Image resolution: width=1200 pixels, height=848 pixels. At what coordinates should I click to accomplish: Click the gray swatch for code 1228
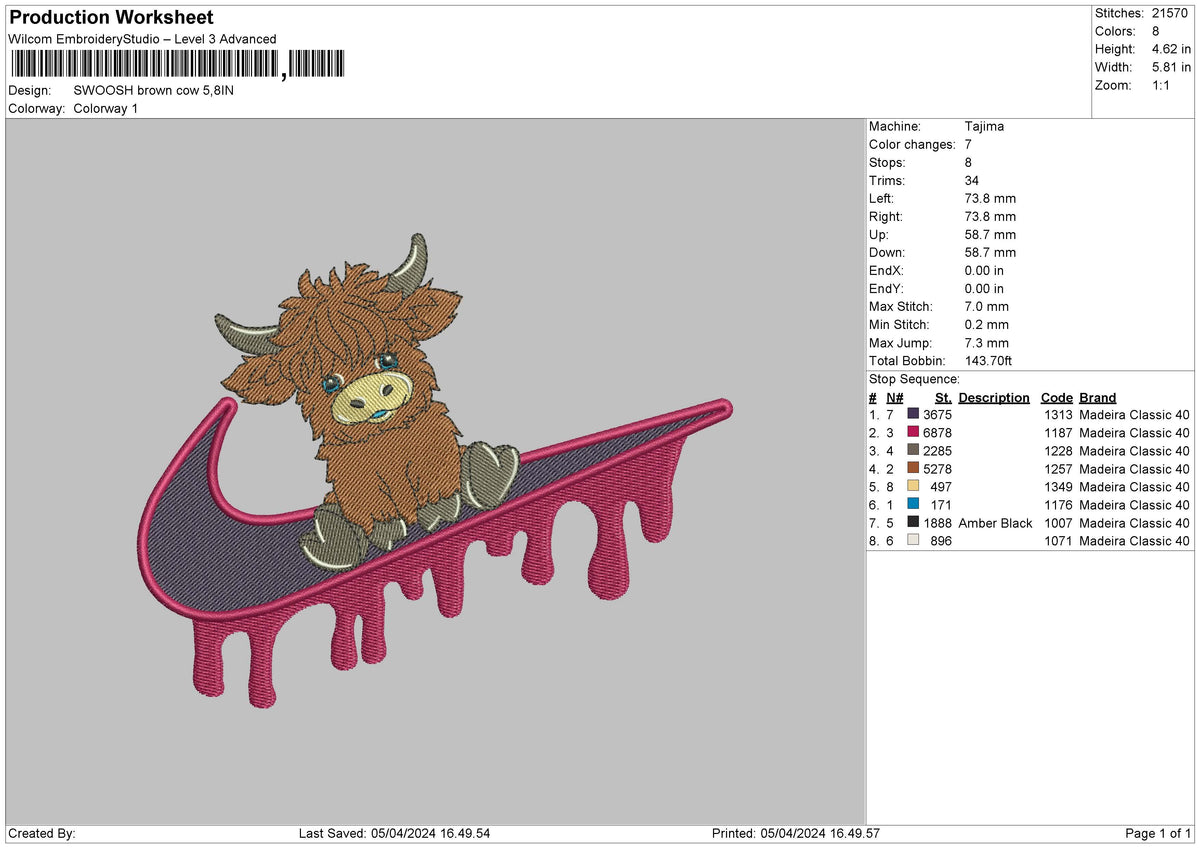tap(913, 451)
